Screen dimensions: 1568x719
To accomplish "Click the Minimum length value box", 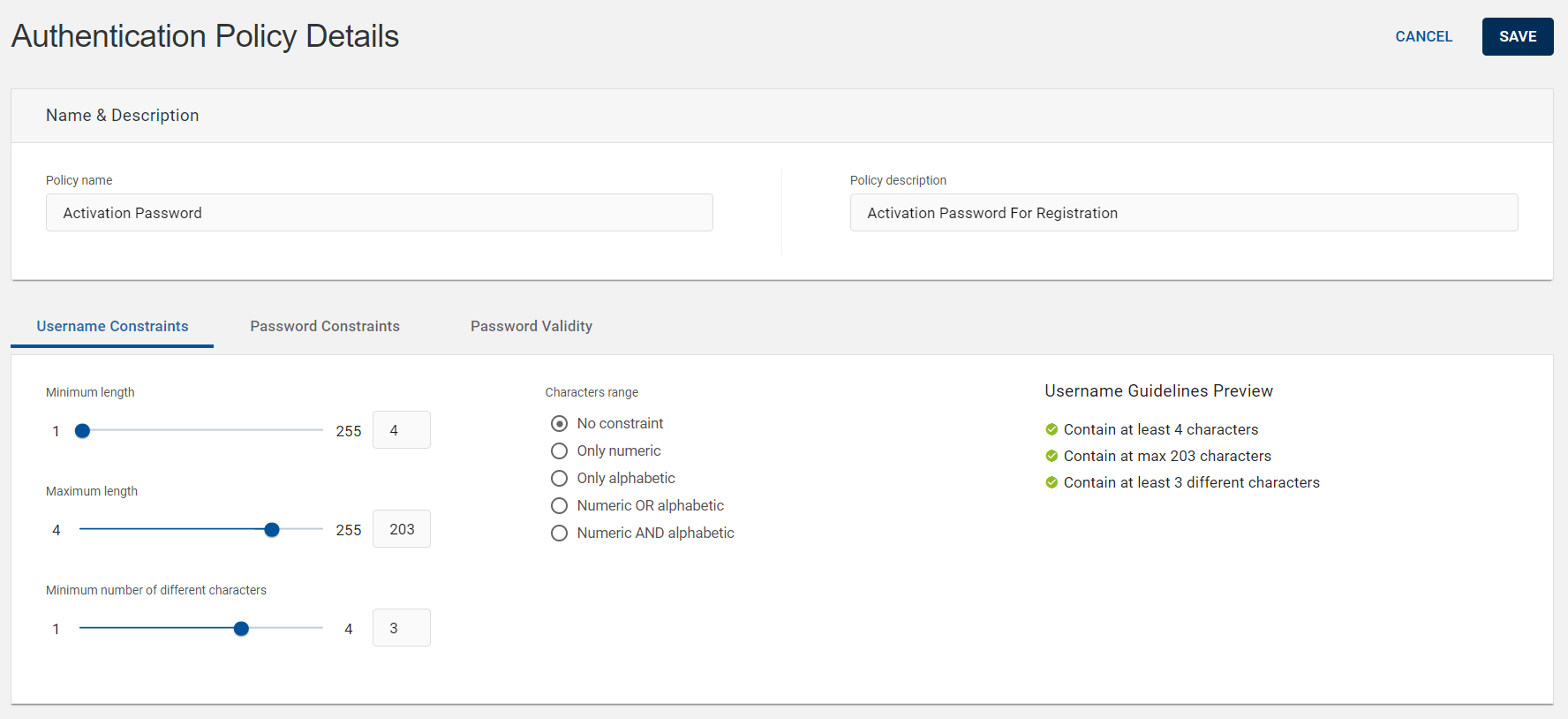I will 402,430.
